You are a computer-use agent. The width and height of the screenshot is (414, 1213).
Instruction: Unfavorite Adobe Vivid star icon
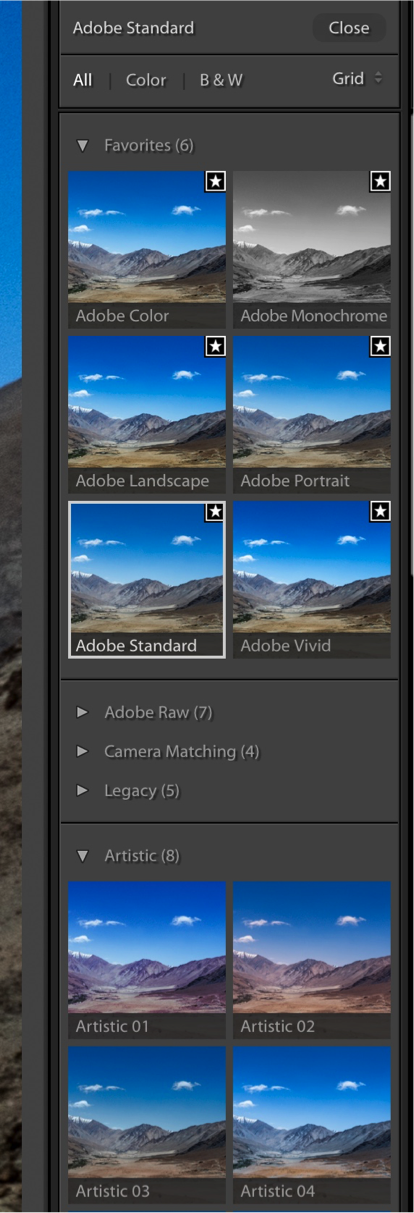click(380, 512)
